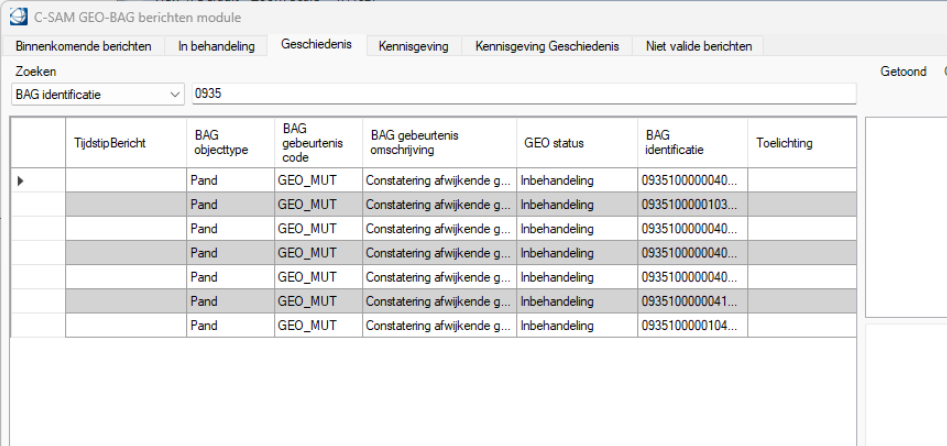Click Constatering afwijkende in the 0935100000103... row
Viewport: 947px width, 446px height.
click(440, 204)
